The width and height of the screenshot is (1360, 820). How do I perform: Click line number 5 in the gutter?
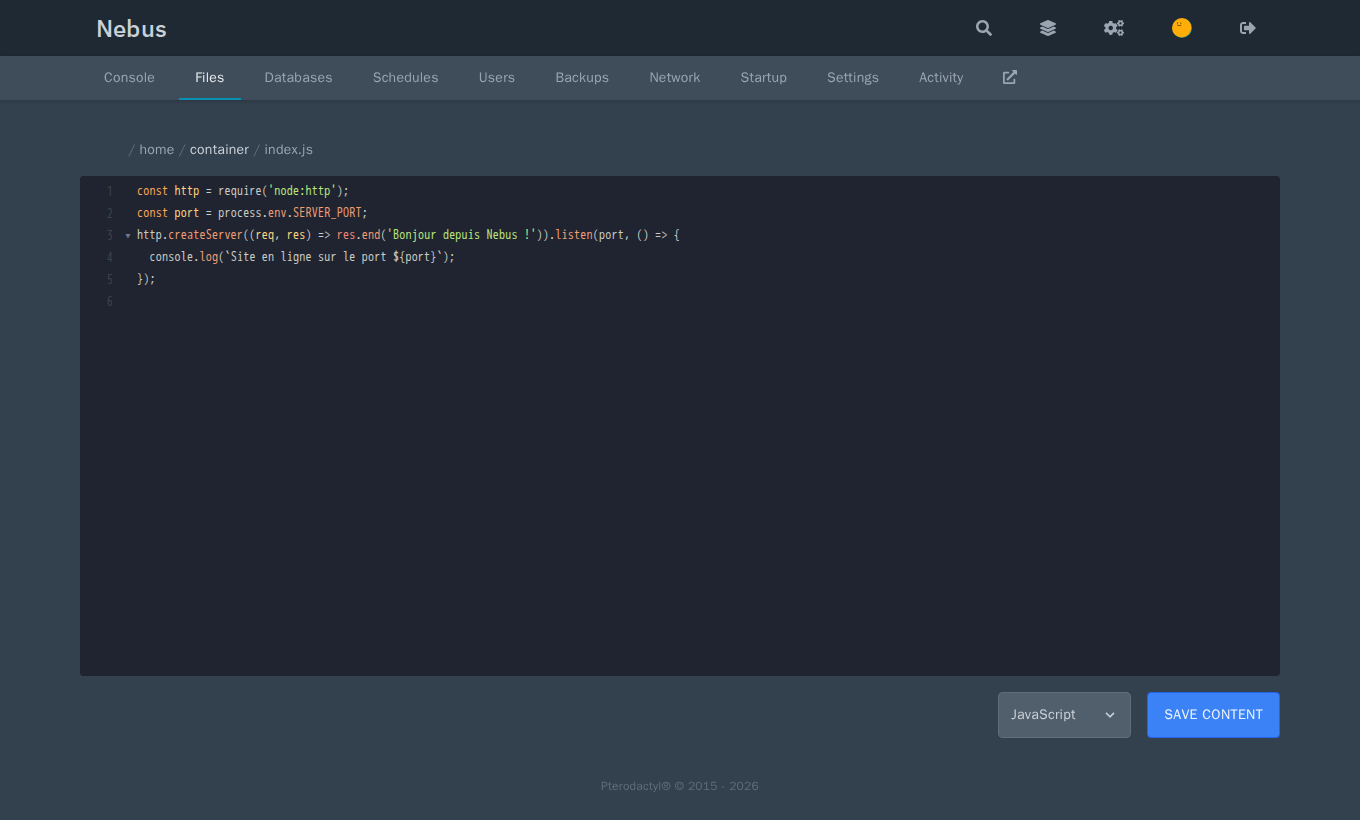[110, 279]
